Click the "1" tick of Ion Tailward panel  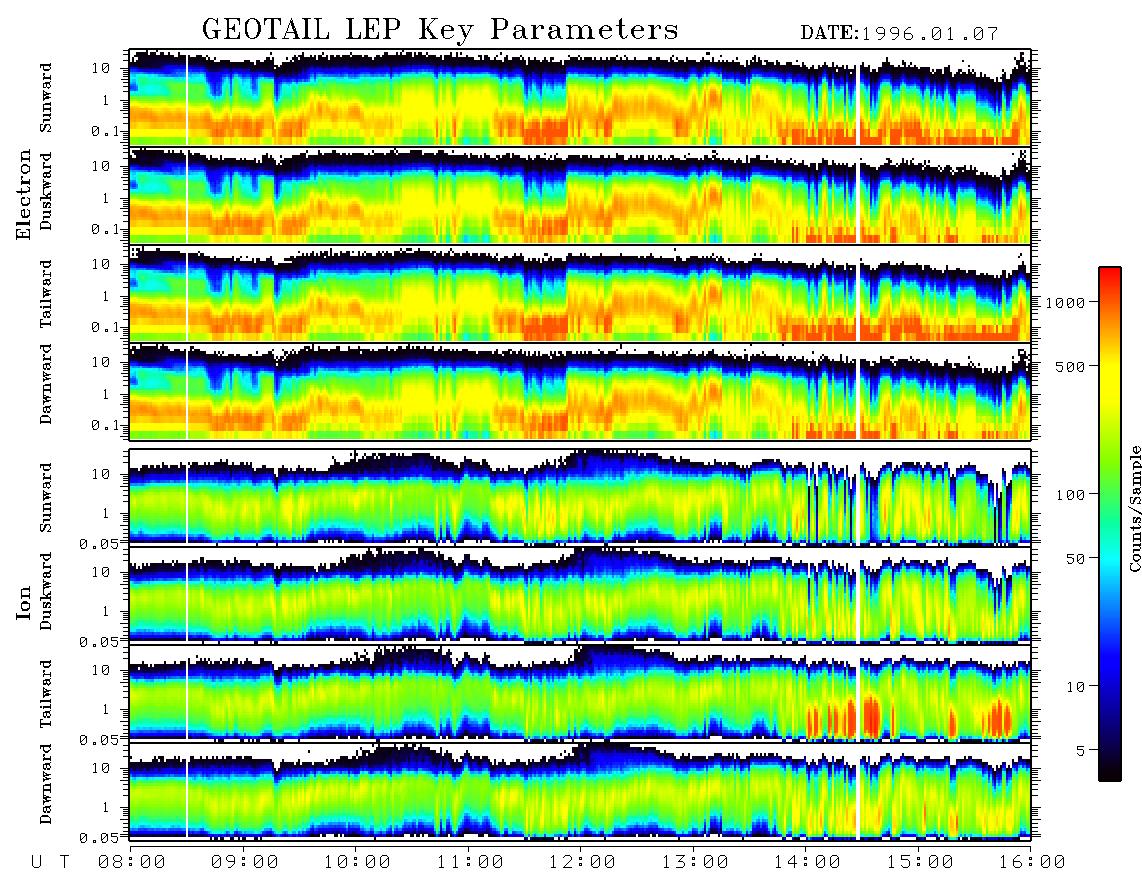pos(106,709)
